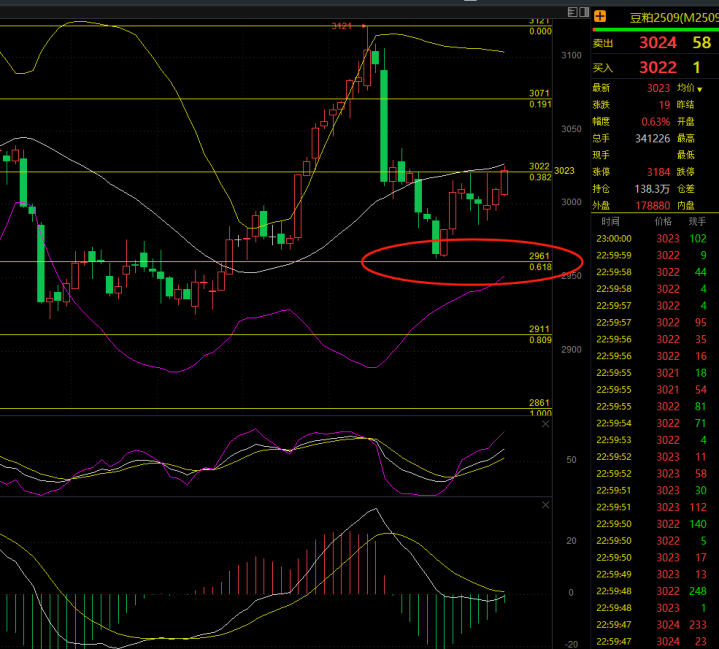The height and width of the screenshot is (649, 719).
Task: Close the MACD indicator sub-panel
Action: [545, 506]
